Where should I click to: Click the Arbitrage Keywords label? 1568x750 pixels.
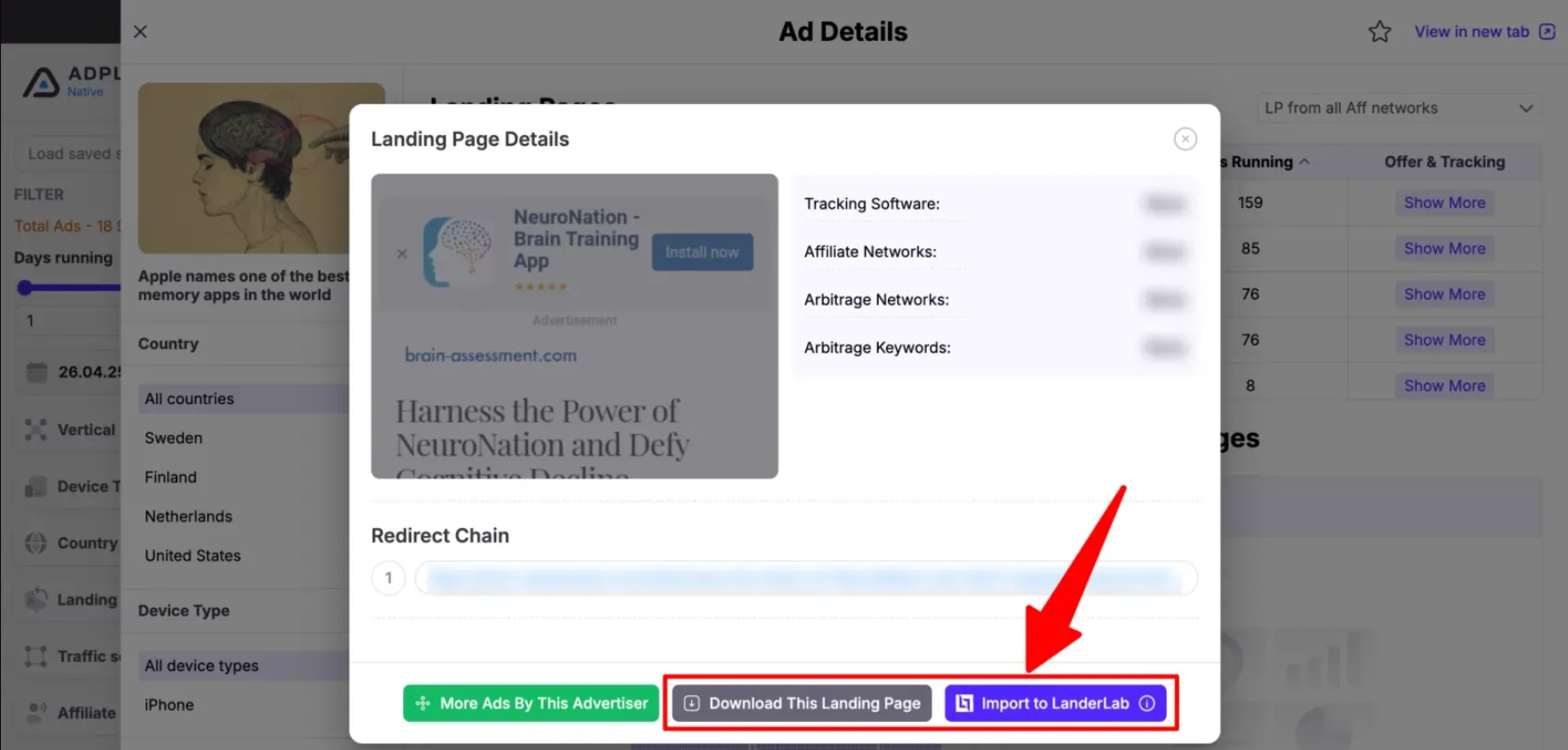pyautogui.click(x=878, y=348)
